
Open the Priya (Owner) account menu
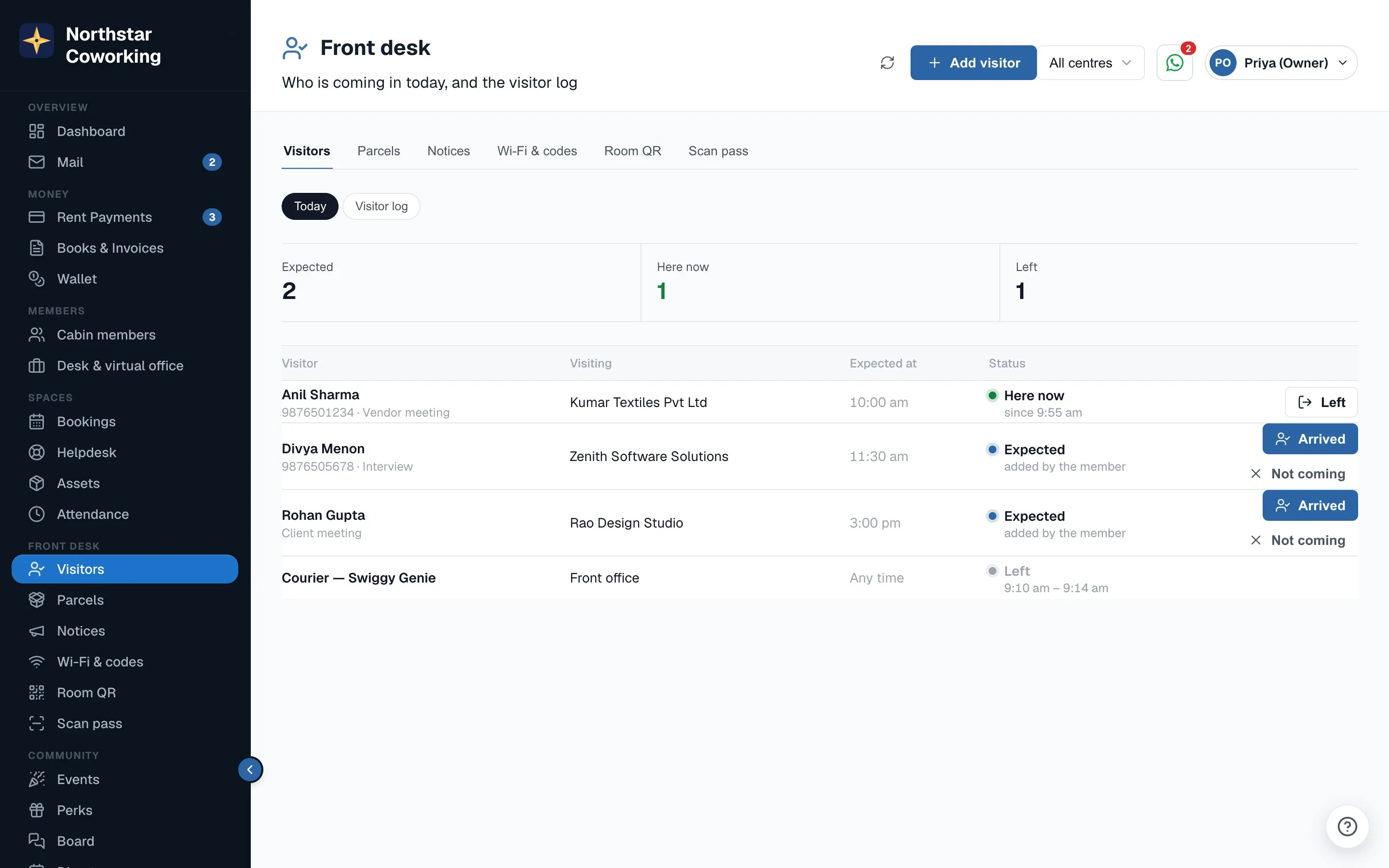(x=1281, y=63)
